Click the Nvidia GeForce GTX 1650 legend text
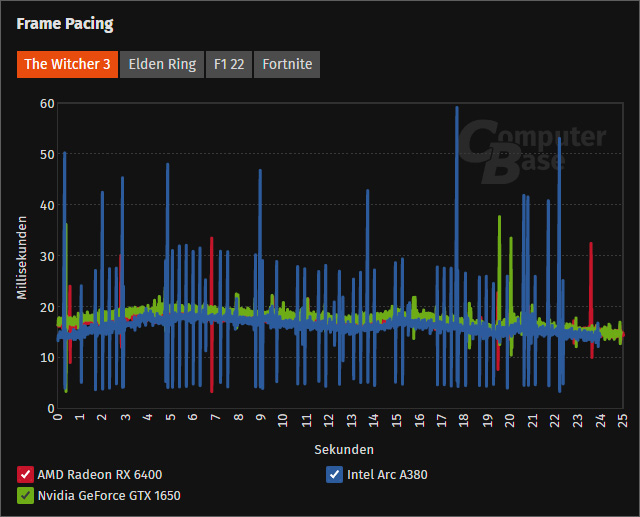This screenshot has height=517, width=640. click(x=109, y=494)
